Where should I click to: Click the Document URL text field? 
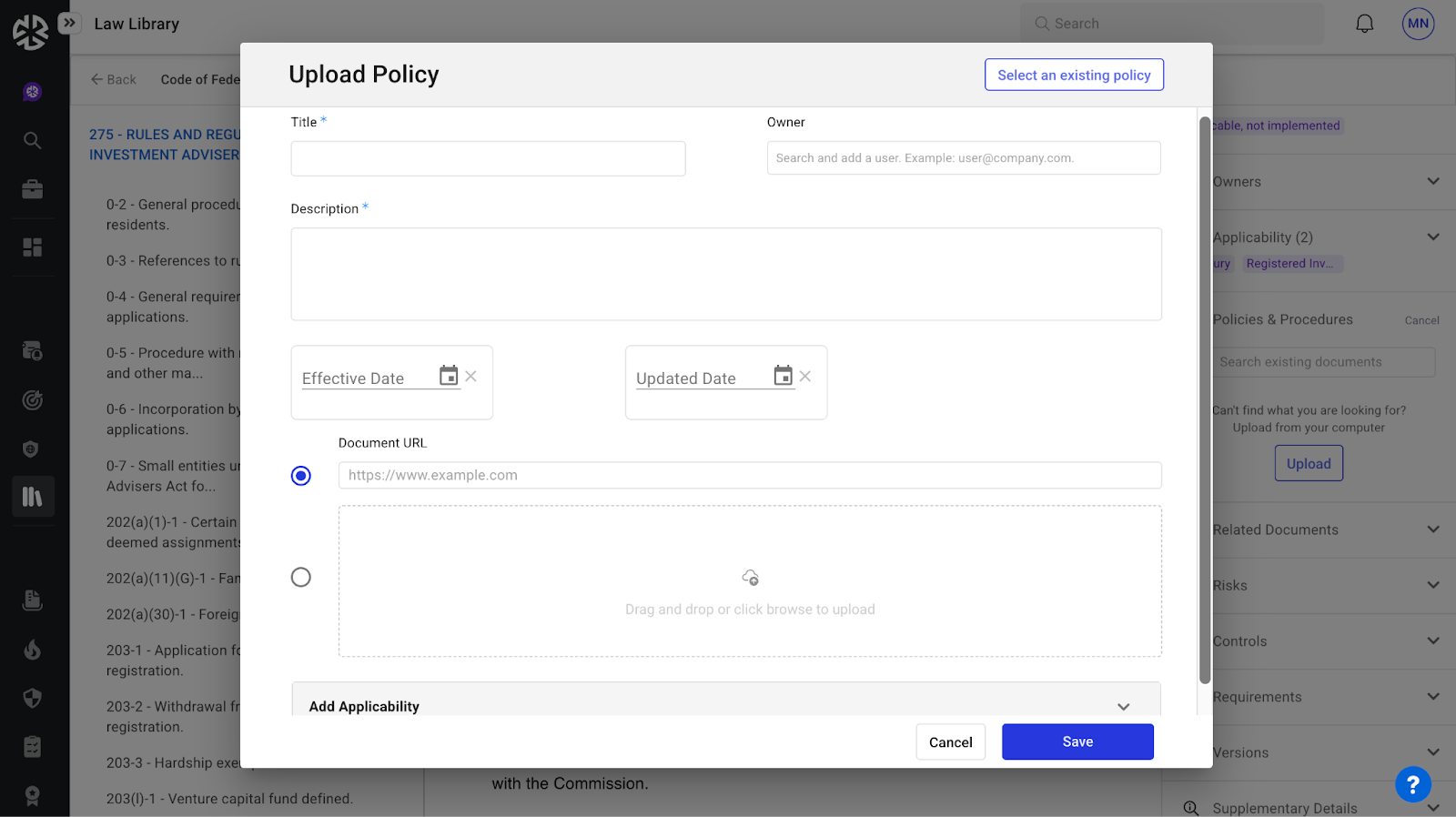[x=750, y=476]
